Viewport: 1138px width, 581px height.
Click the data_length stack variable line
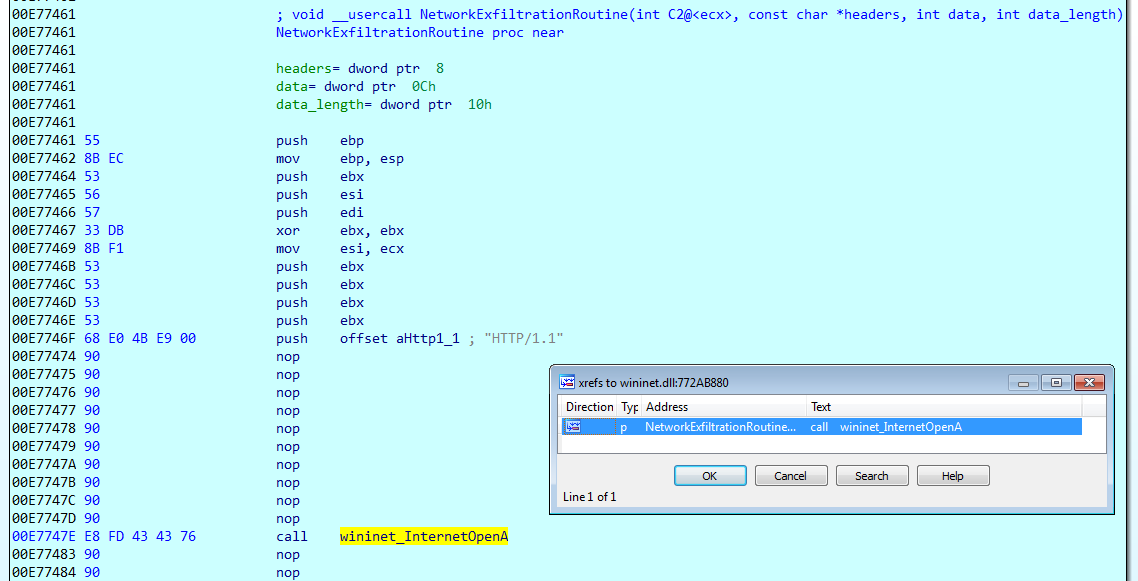click(318, 104)
